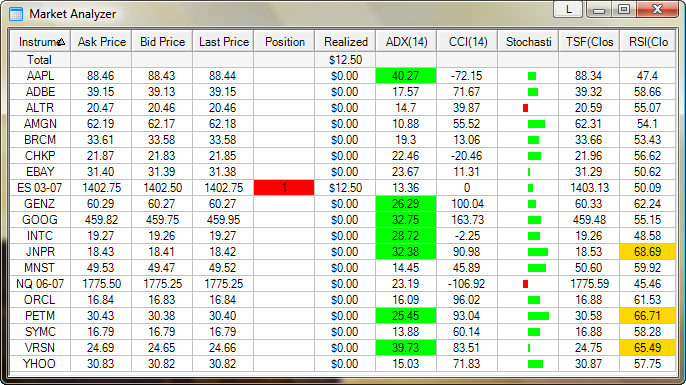Sort by the RSI column header
This screenshot has width=686, height=385.
pyautogui.click(x=648, y=42)
